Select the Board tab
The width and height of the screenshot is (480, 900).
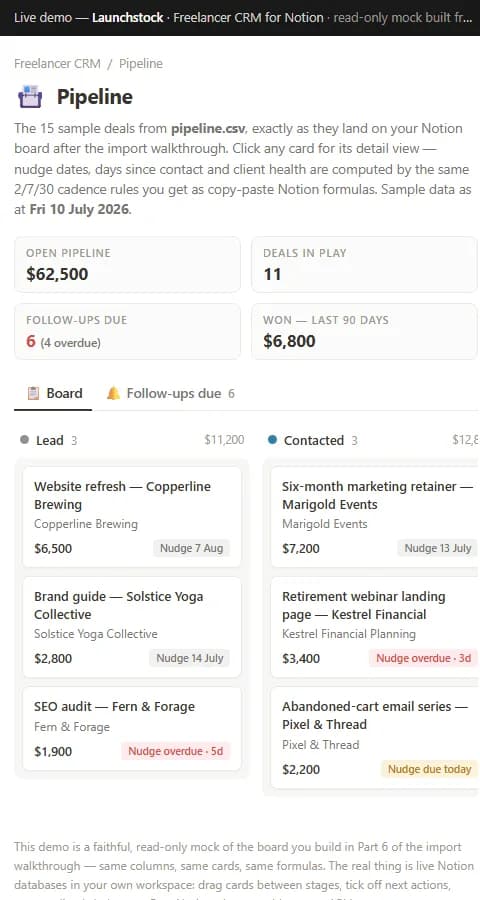pyautogui.click(x=53, y=393)
